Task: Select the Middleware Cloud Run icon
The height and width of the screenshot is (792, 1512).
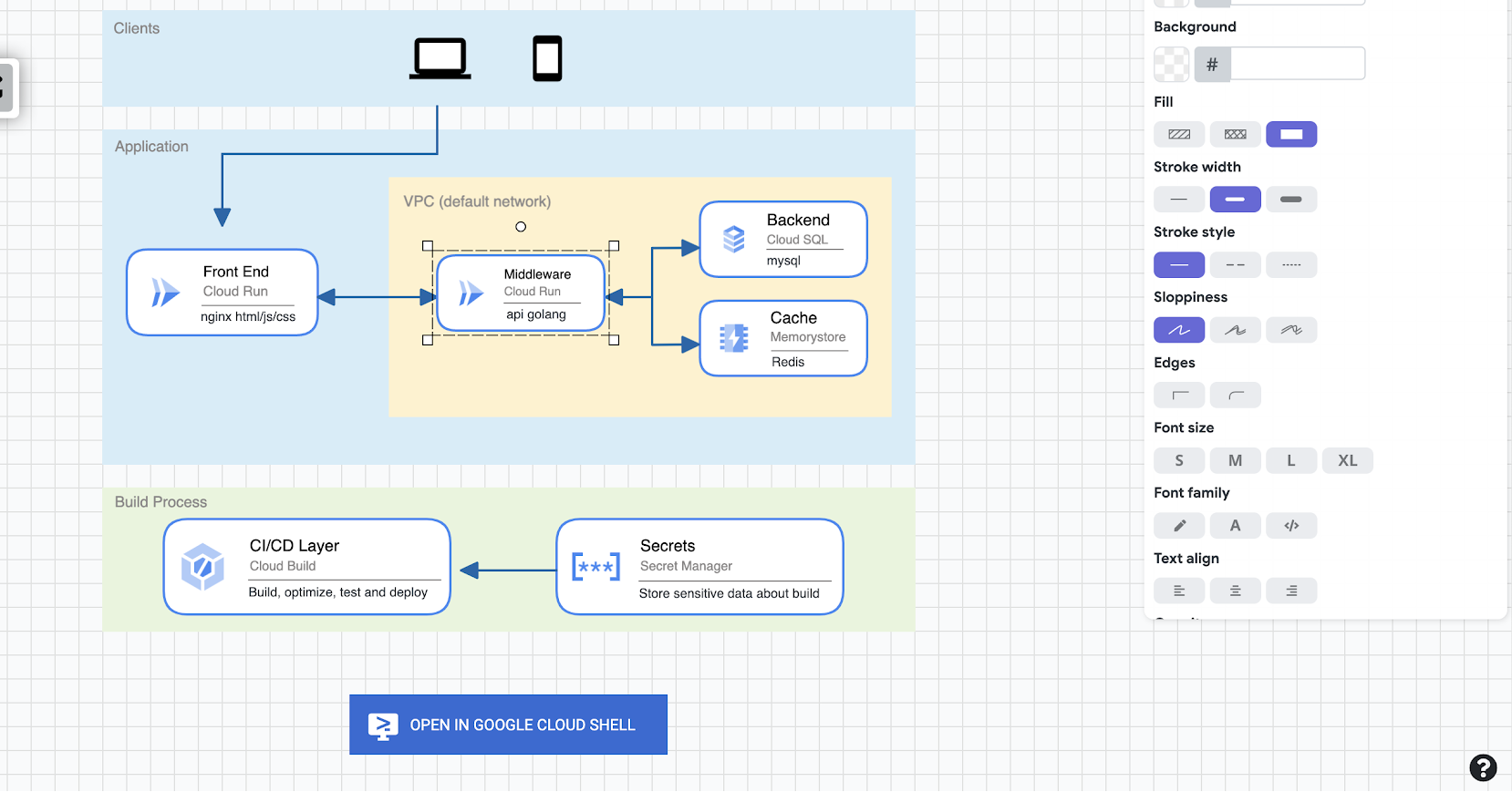Action: click(x=471, y=293)
